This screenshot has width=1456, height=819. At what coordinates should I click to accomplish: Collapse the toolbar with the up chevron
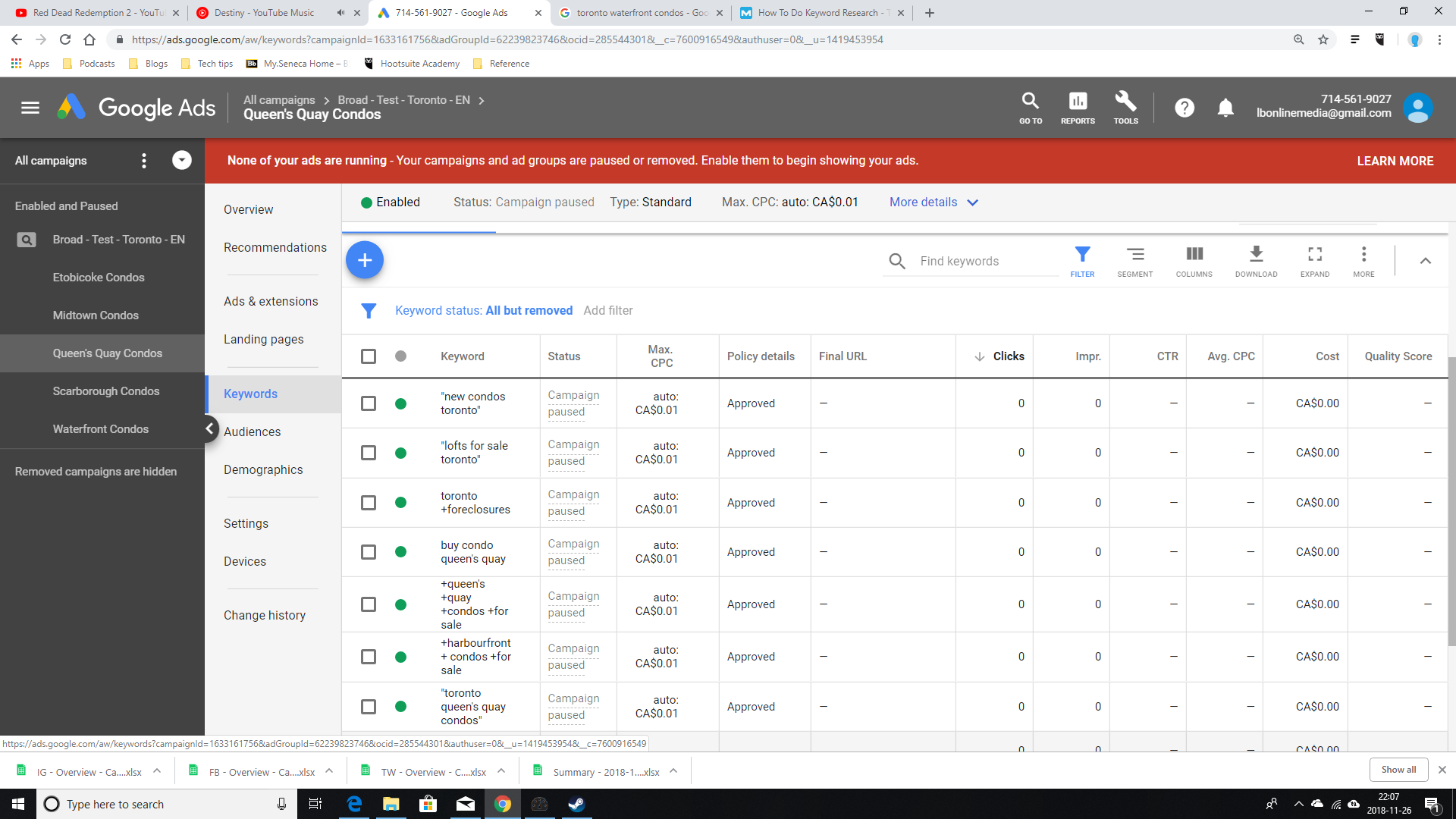(1426, 261)
